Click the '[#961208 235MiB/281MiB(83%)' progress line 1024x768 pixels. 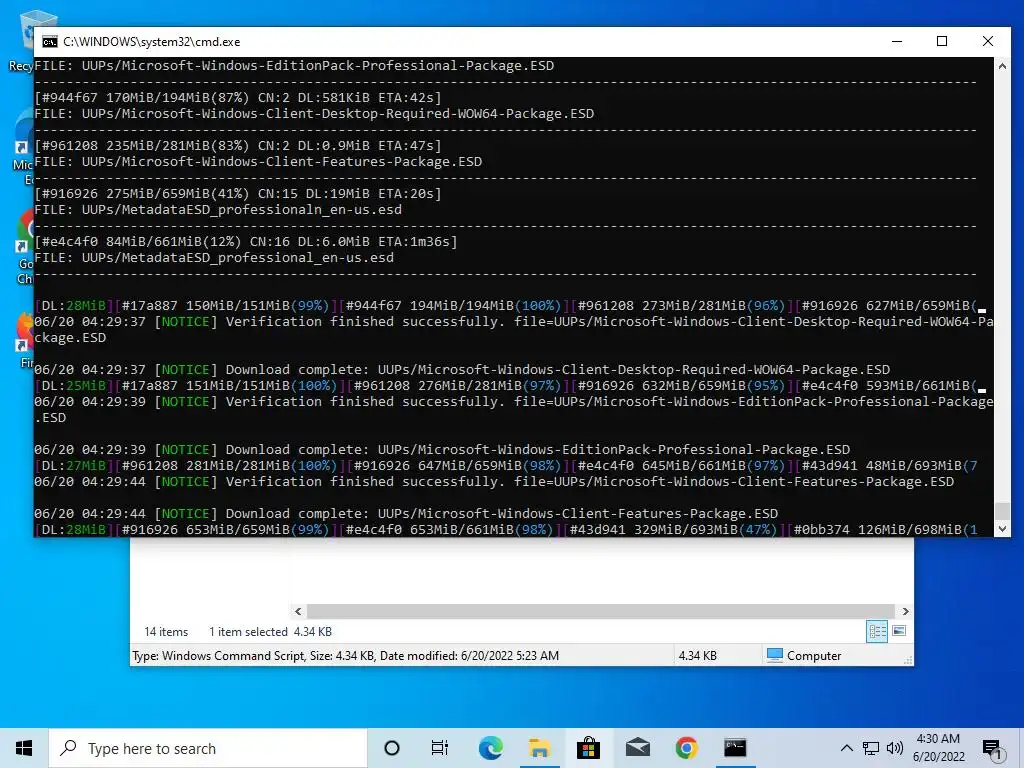click(238, 146)
